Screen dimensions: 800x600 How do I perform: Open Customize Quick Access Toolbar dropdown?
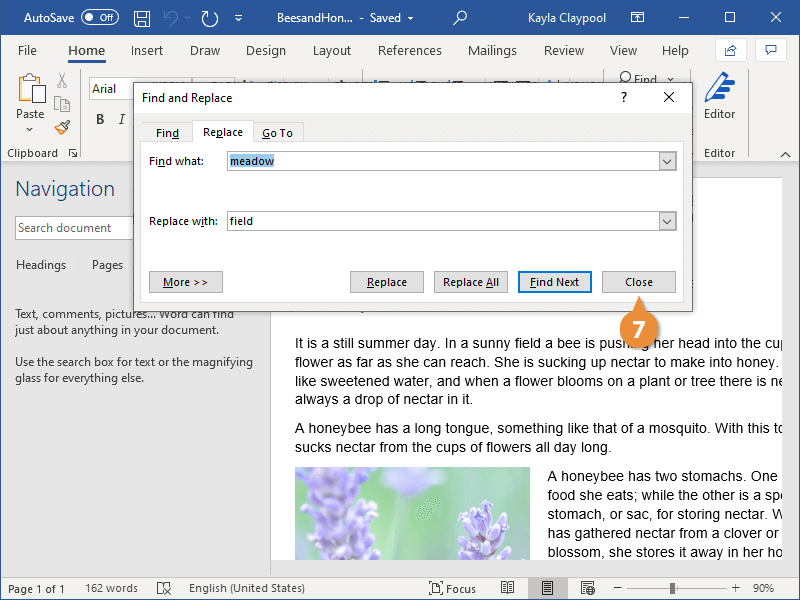pos(237,18)
